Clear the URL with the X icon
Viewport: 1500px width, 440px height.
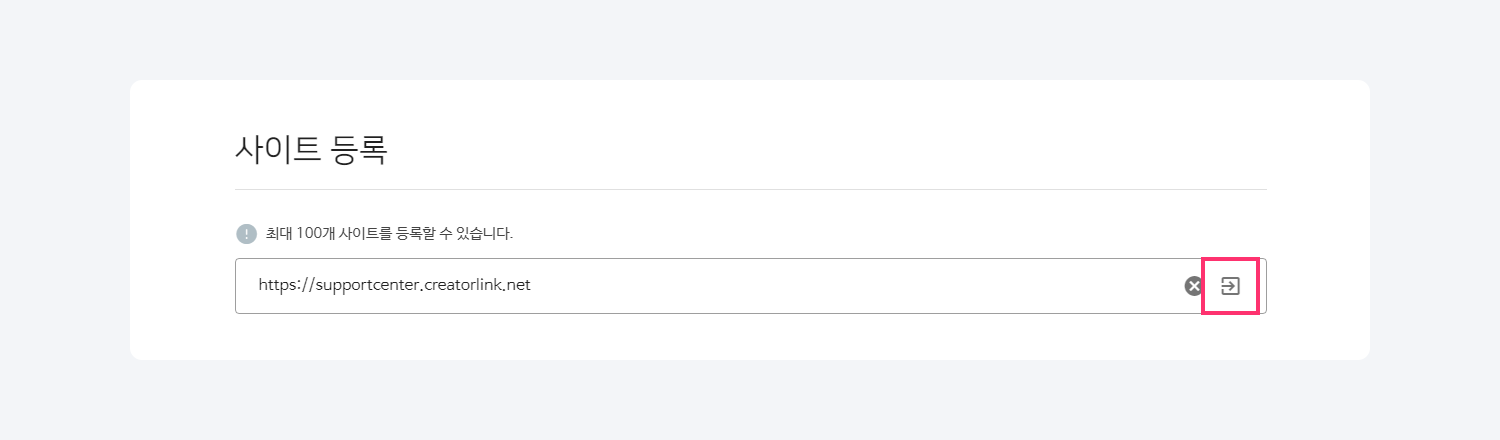(x=1193, y=286)
